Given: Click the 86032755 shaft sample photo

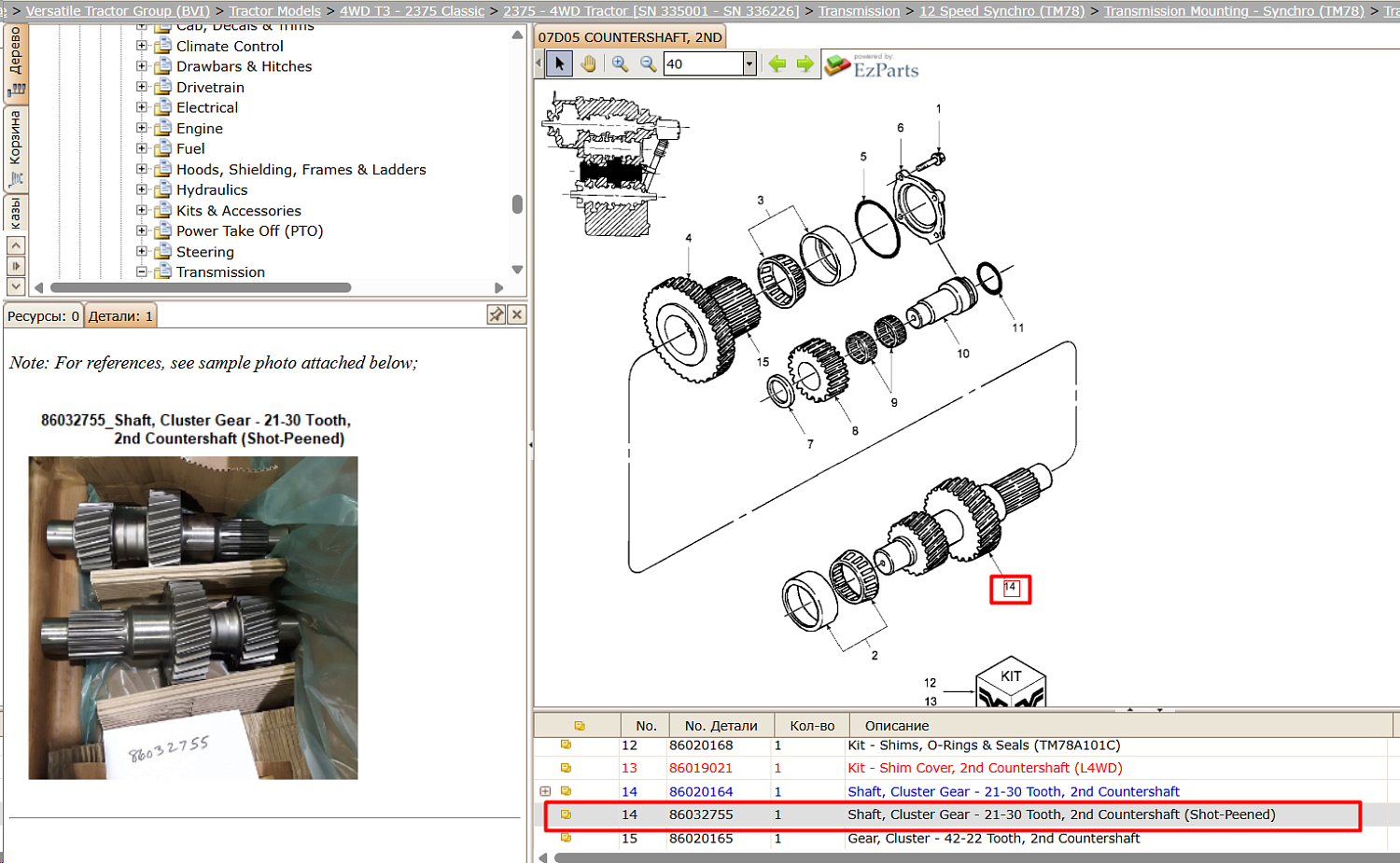Looking at the screenshot, I should point(193,618).
